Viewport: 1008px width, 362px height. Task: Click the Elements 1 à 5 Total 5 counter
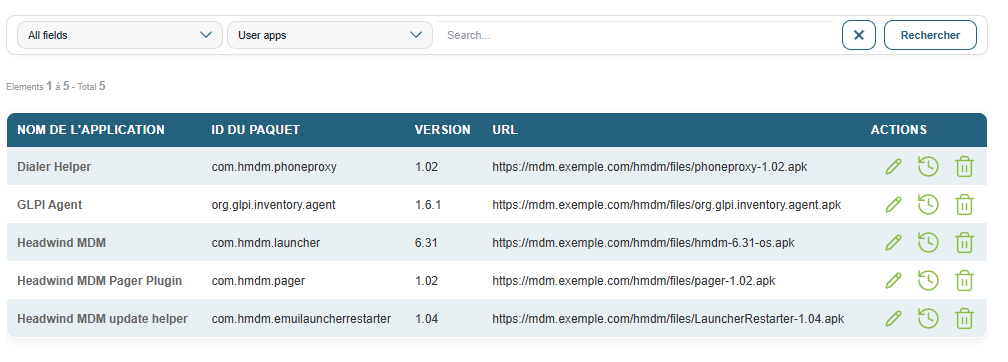[x=56, y=86]
